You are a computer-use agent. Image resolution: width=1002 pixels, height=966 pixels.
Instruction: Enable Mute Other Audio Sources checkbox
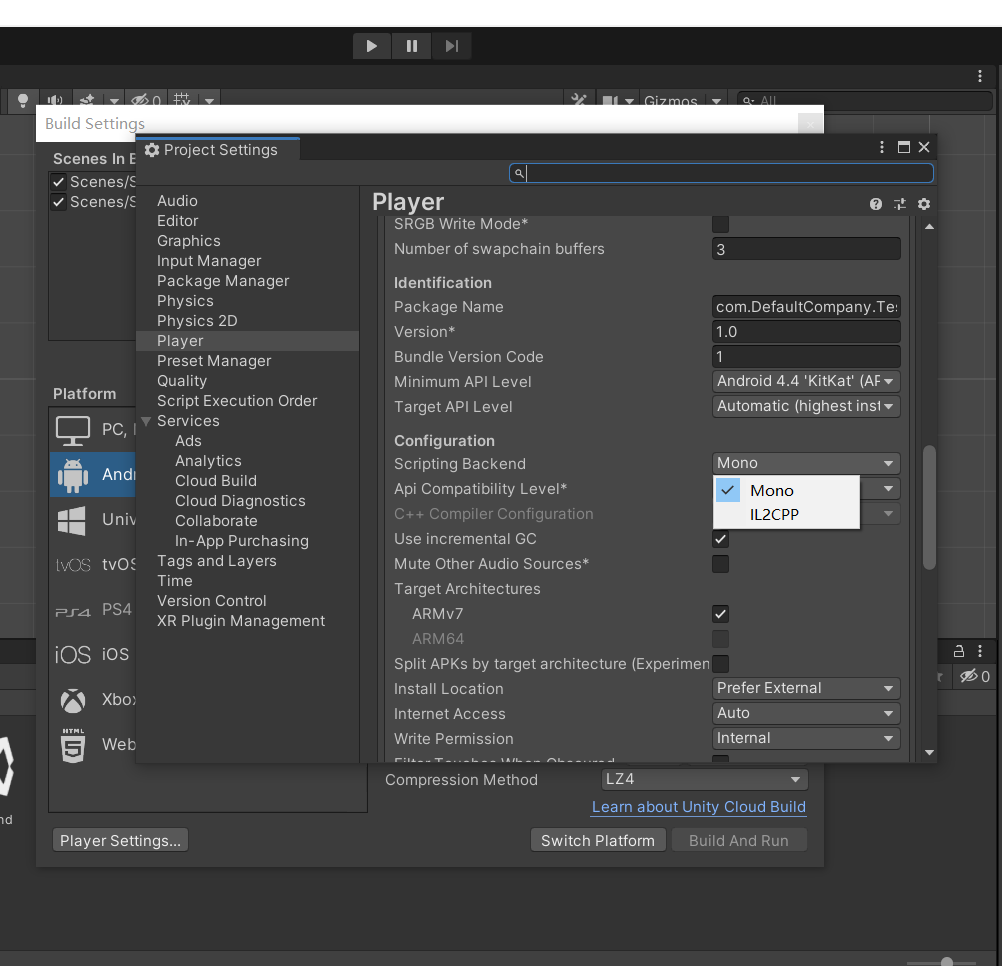(720, 564)
